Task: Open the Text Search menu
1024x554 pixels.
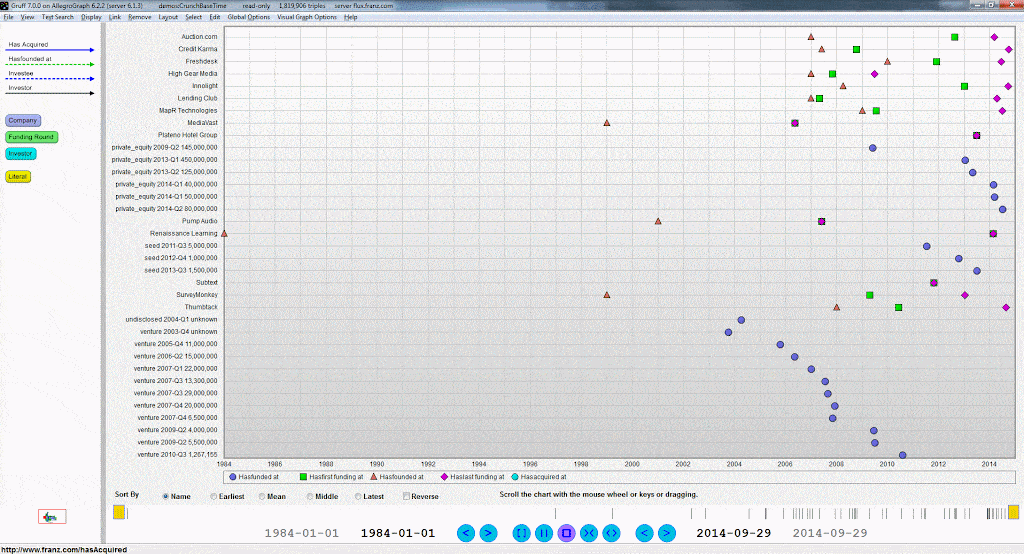Action: [x=57, y=17]
